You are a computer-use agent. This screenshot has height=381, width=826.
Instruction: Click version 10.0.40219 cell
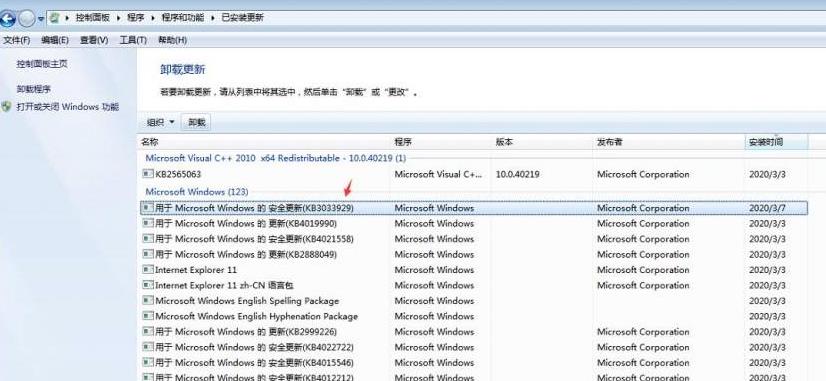517,174
